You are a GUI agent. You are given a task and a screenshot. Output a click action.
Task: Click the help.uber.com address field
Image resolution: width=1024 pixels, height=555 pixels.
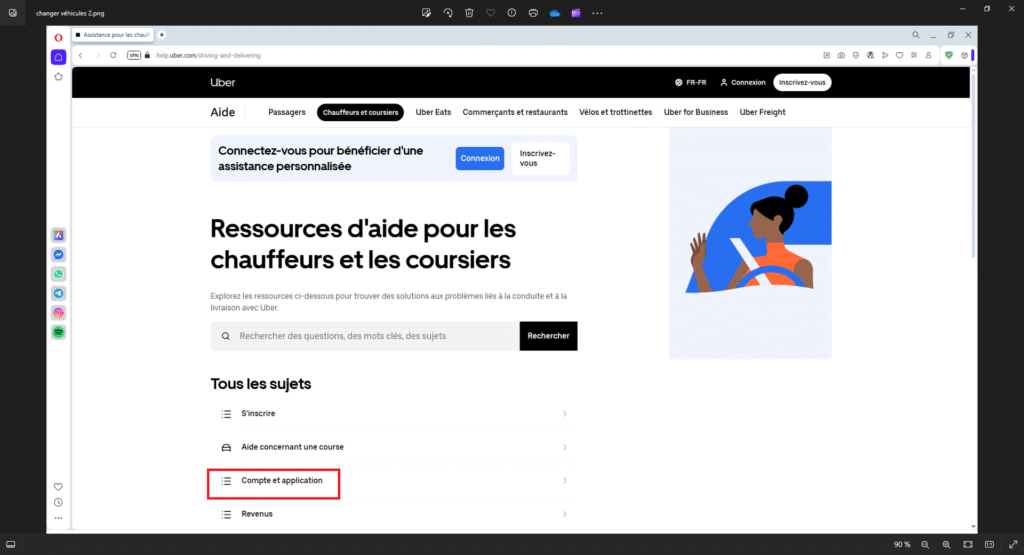pyautogui.click(x=208, y=56)
